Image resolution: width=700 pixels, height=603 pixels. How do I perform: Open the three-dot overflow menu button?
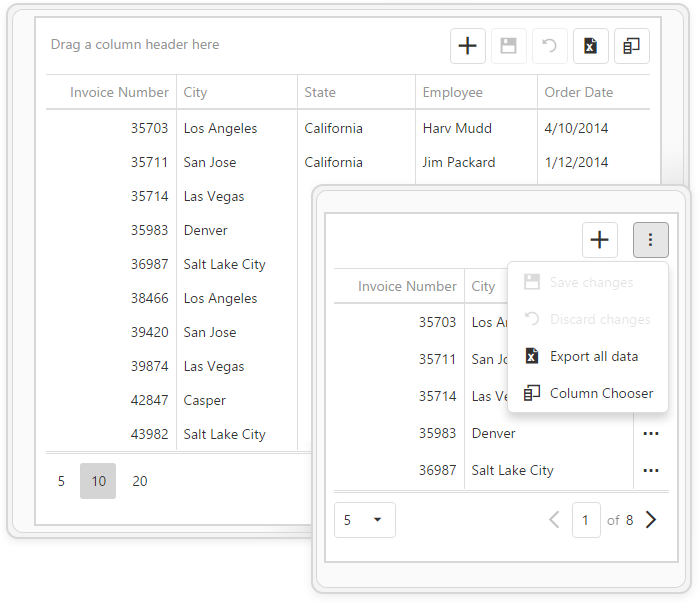coord(650,240)
